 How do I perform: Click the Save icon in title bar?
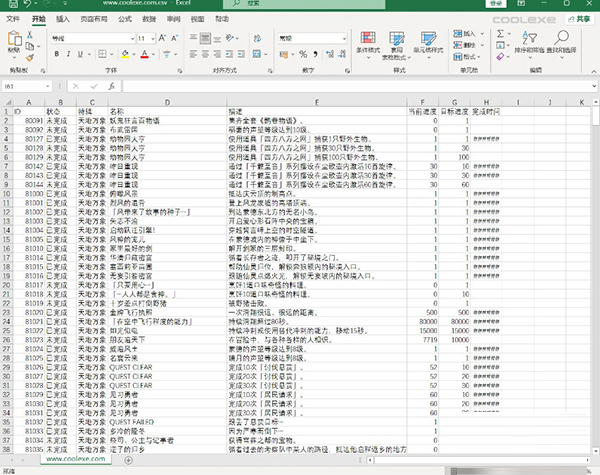pos(9,5)
